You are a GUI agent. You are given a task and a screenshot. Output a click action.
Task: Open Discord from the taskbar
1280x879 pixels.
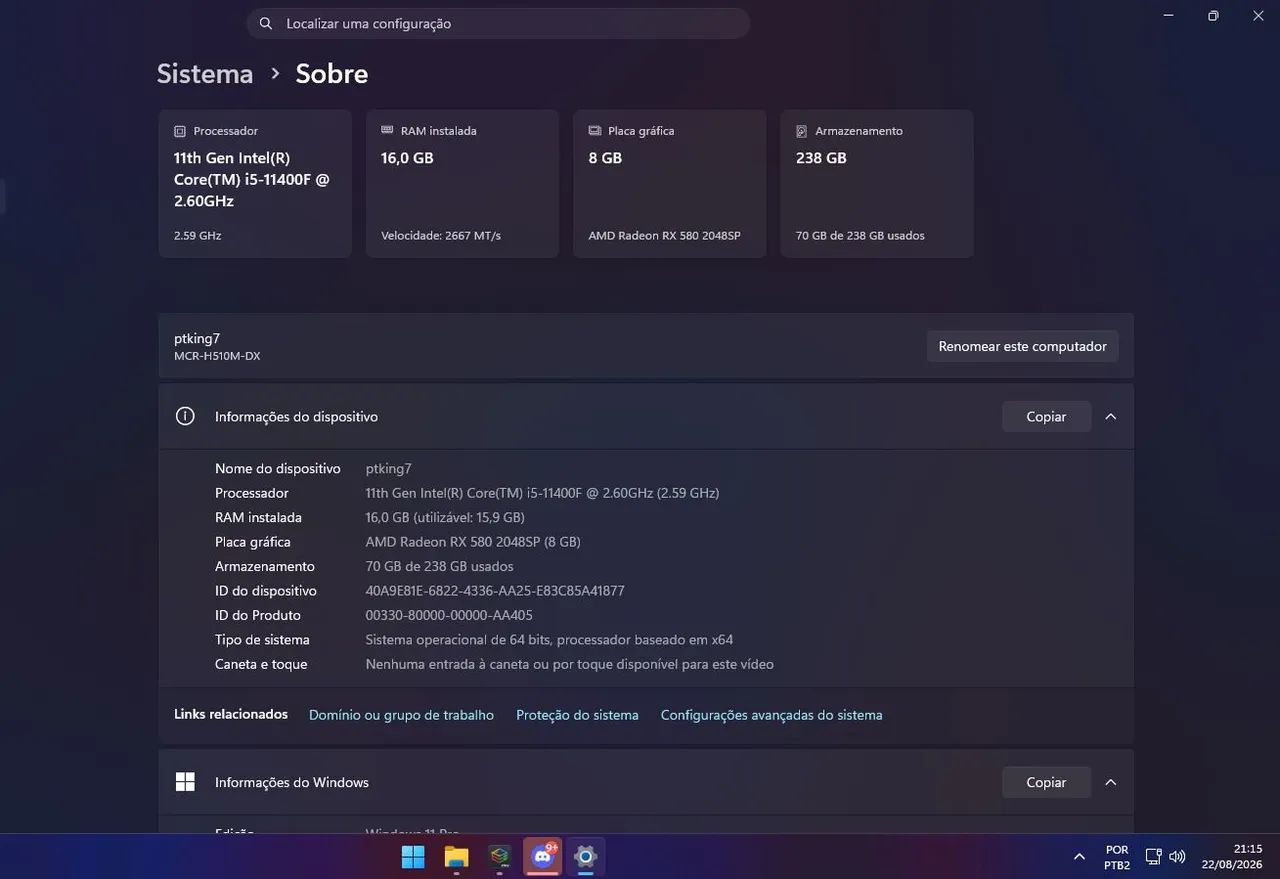[543, 857]
